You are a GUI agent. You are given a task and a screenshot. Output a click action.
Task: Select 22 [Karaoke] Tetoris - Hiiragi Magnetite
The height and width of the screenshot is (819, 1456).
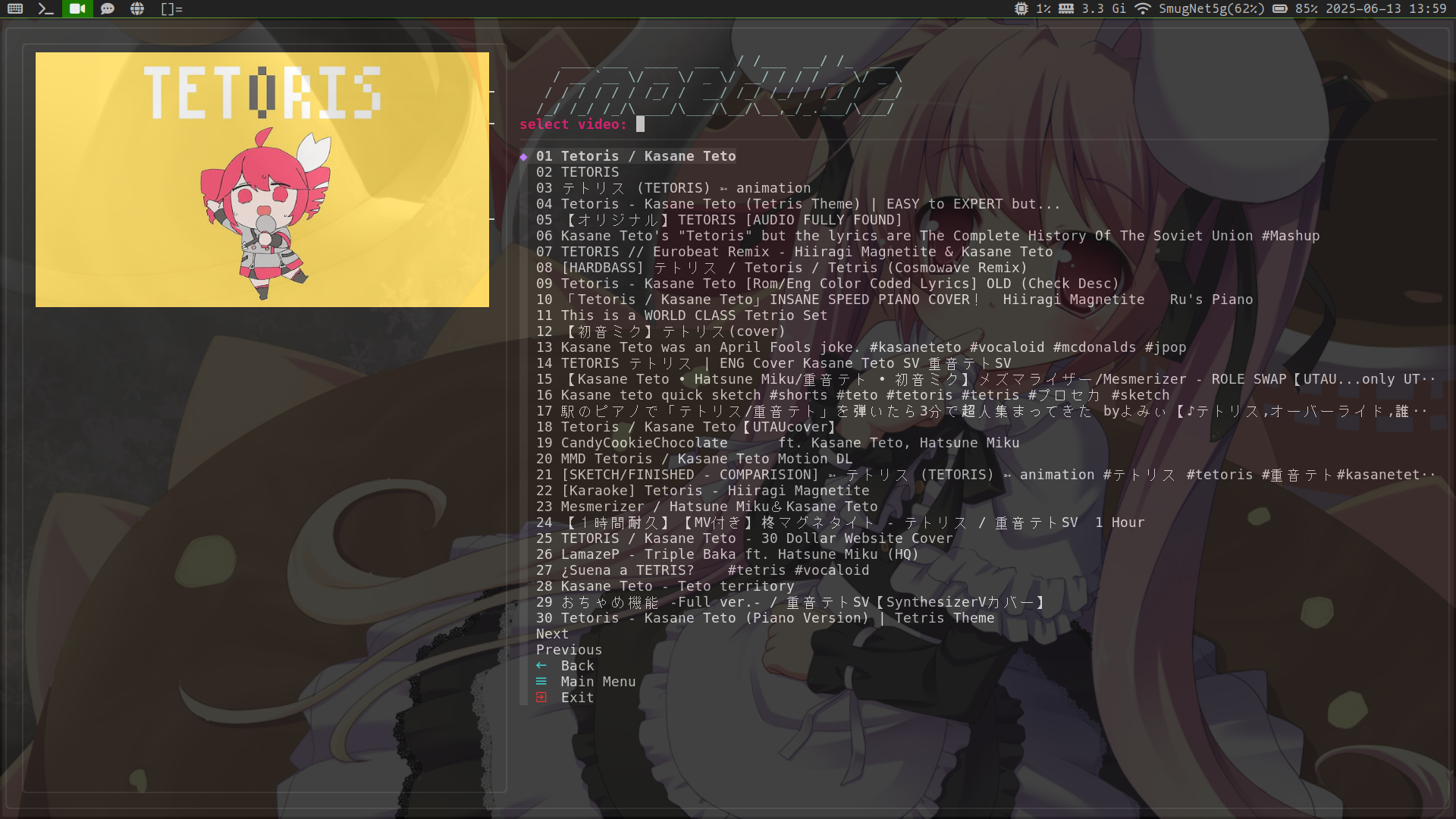(702, 491)
